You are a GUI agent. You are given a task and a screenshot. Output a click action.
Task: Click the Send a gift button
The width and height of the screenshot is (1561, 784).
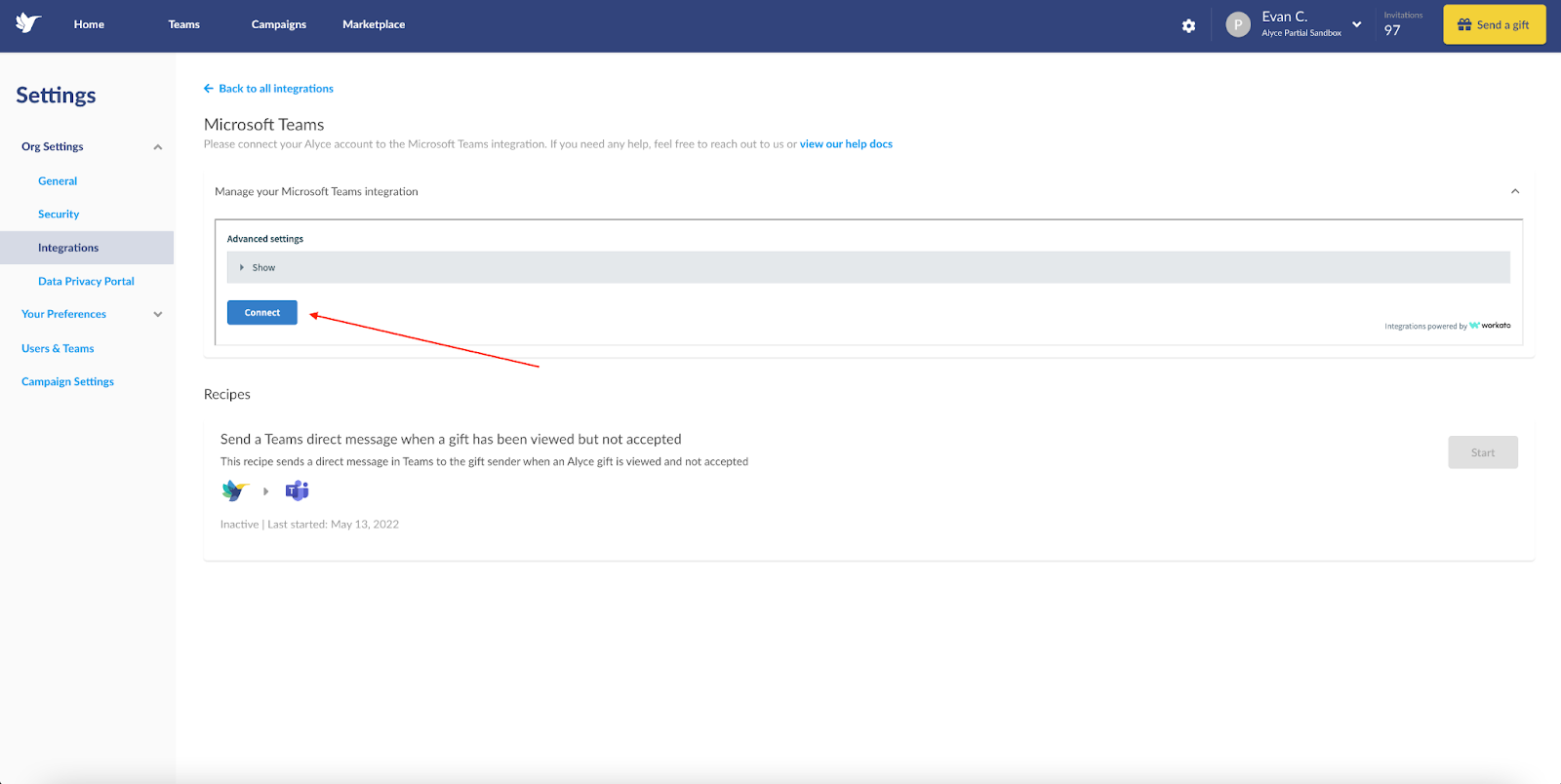[1495, 25]
